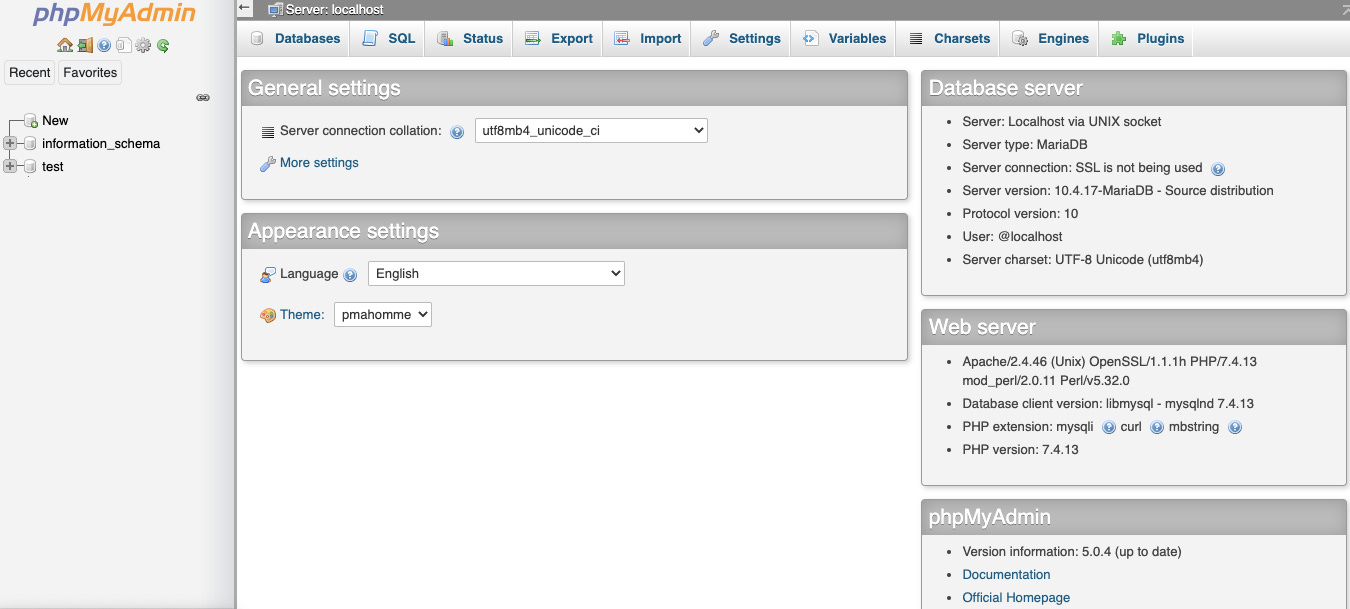The image size is (1350, 609).
Task: Click 'PHP version: 7.4.13' text
Action: pos(1020,449)
